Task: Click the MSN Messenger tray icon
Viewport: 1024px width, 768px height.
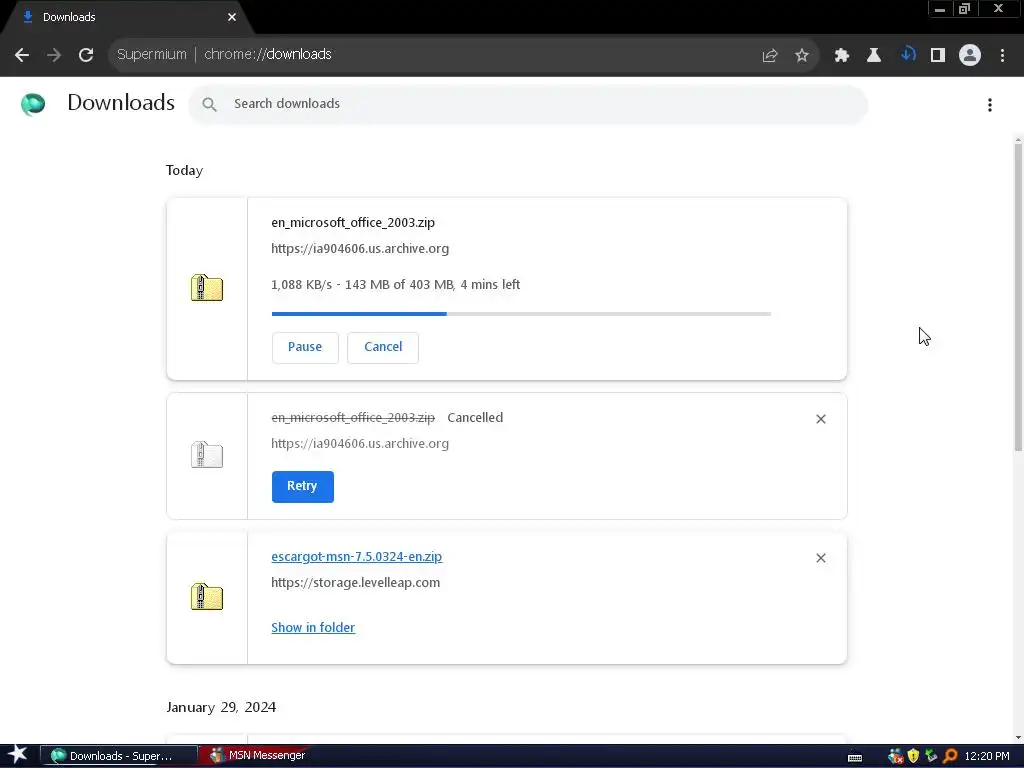Action: 895,756
